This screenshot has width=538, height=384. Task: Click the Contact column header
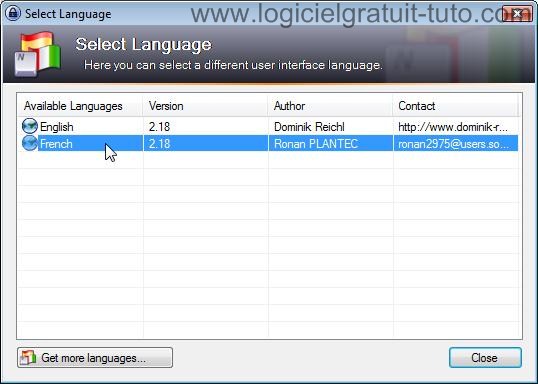[x=455, y=106]
